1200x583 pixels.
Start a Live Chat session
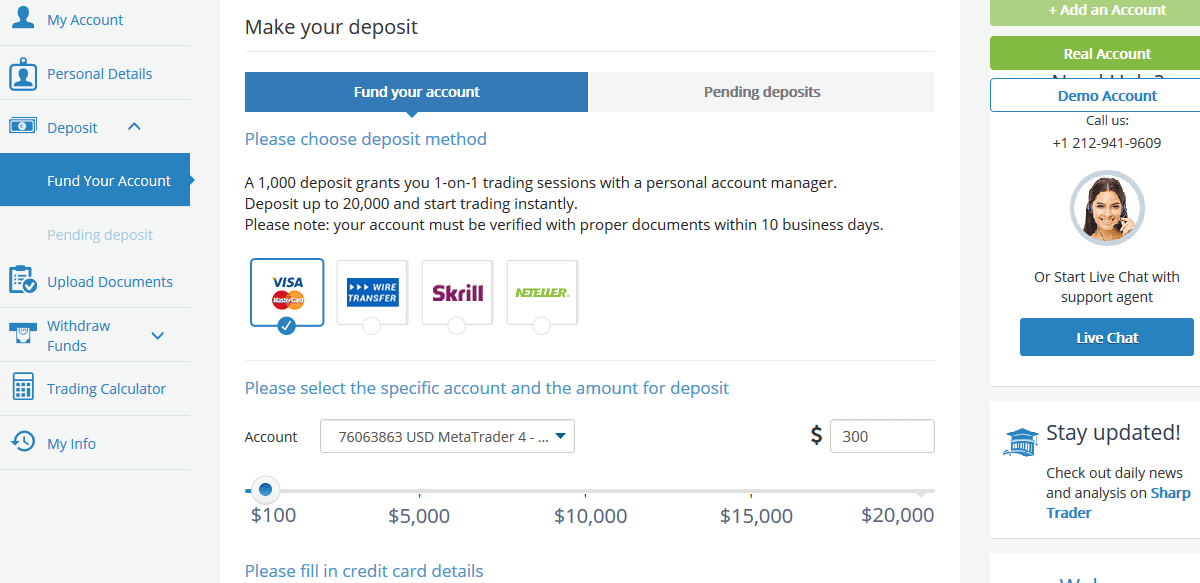[x=1107, y=338]
